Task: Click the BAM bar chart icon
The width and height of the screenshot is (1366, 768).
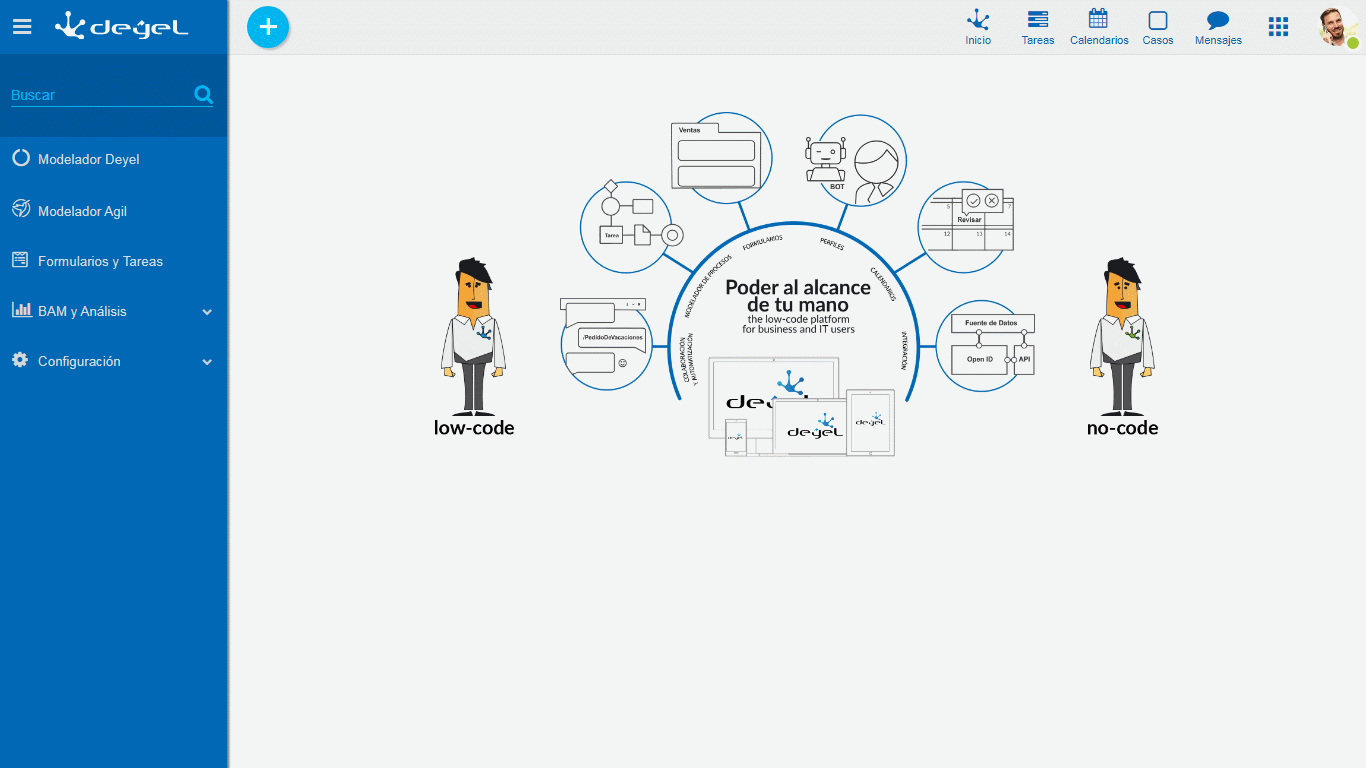Action: click(21, 310)
